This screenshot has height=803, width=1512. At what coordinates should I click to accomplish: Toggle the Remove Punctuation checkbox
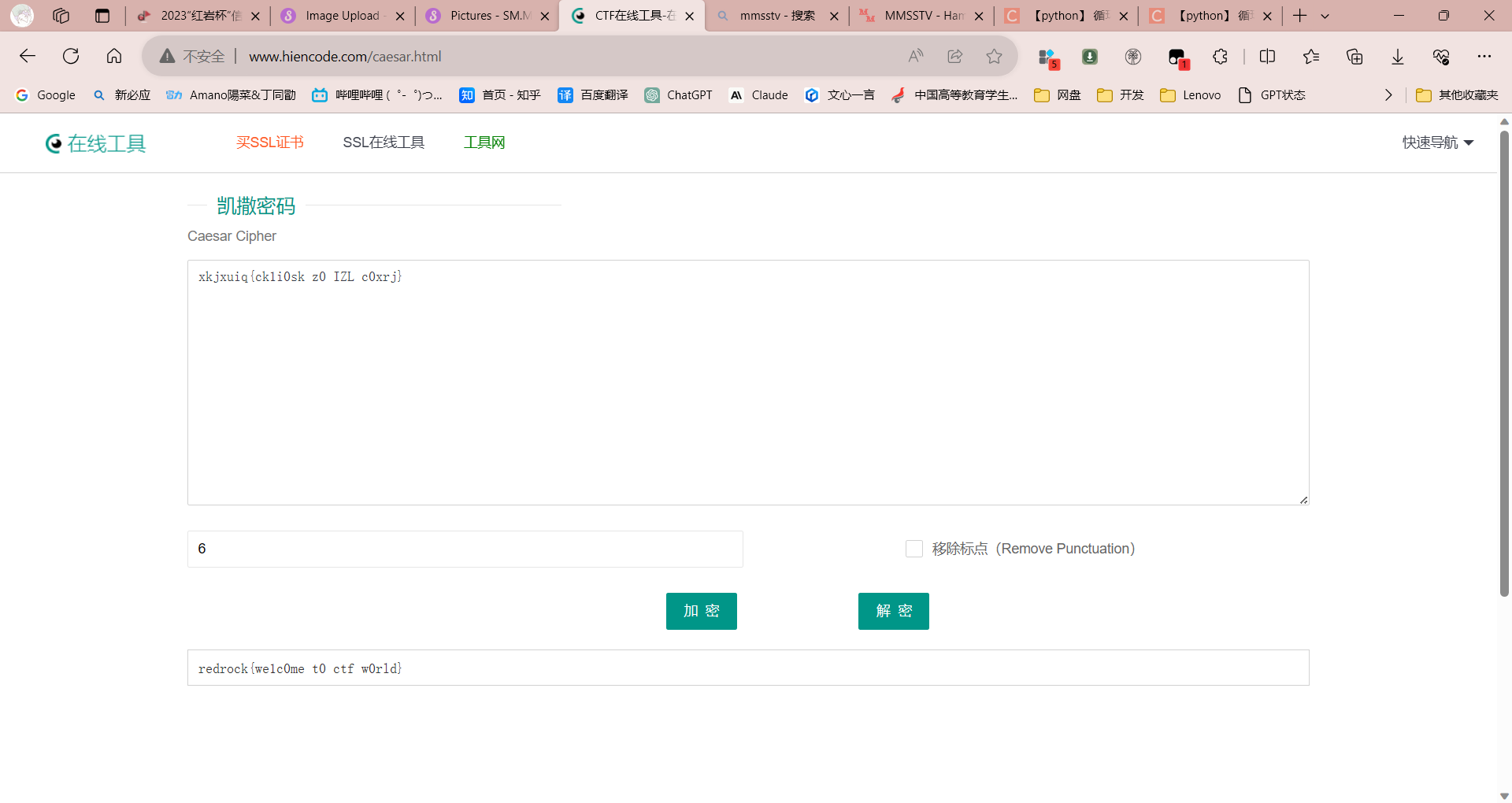pyautogui.click(x=914, y=549)
